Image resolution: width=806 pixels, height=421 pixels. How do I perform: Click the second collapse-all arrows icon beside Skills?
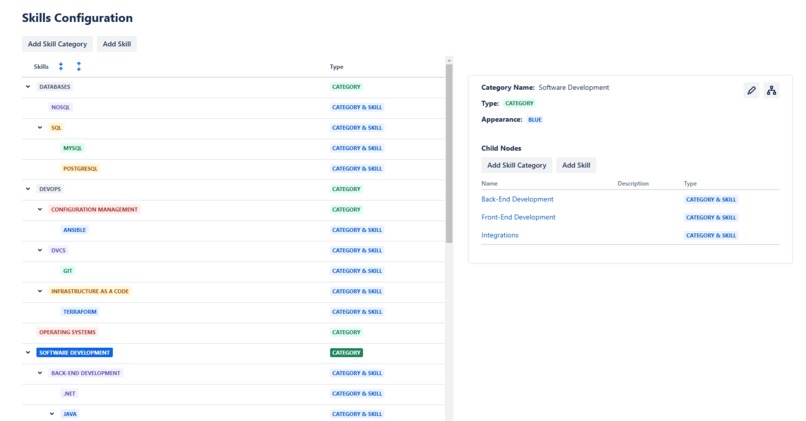point(79,66)
